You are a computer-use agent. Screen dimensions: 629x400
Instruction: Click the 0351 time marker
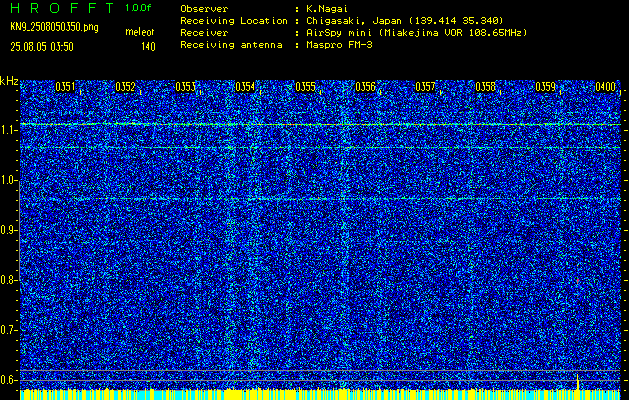[x=65, y=87]
